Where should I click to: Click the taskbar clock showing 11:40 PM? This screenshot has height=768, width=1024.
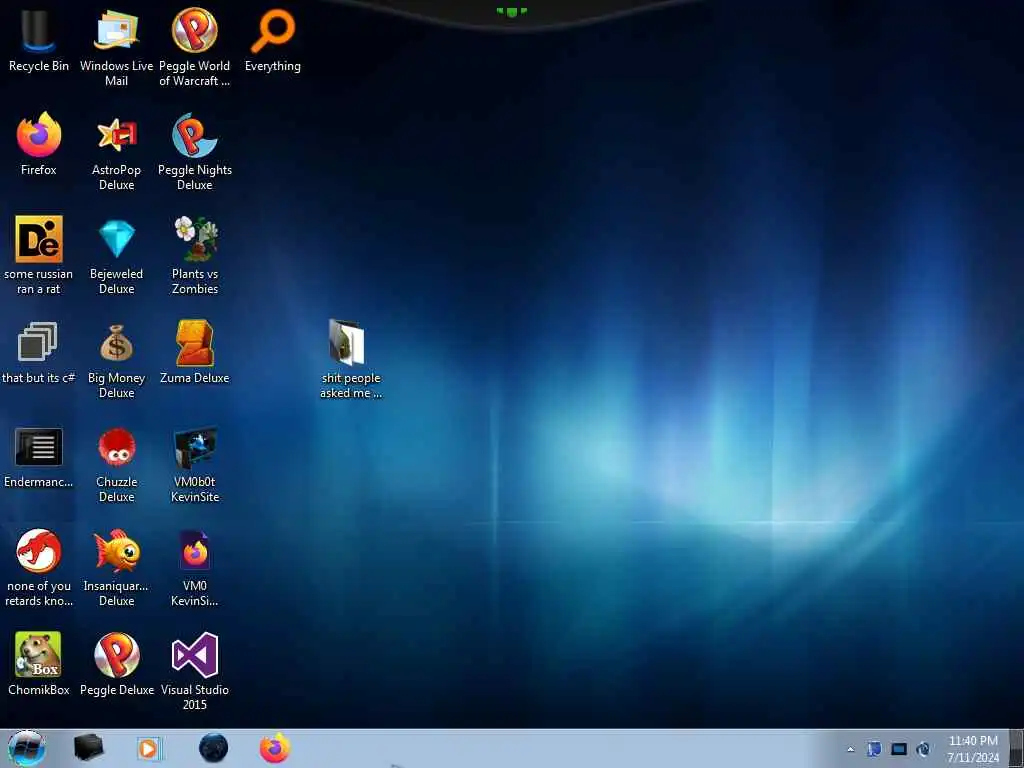coord(973,749)
